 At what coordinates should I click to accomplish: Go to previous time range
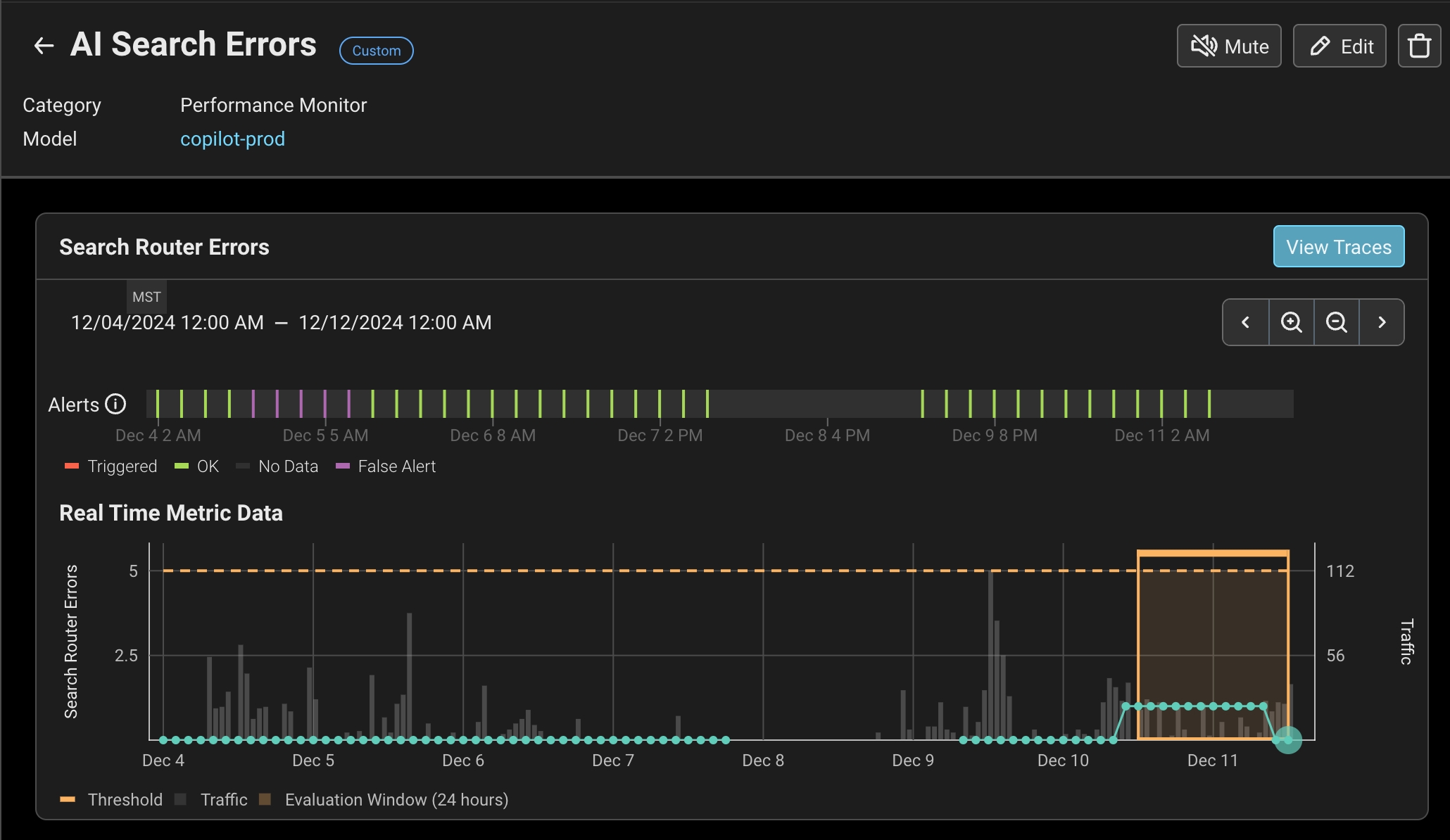(x=1245, y=322)
